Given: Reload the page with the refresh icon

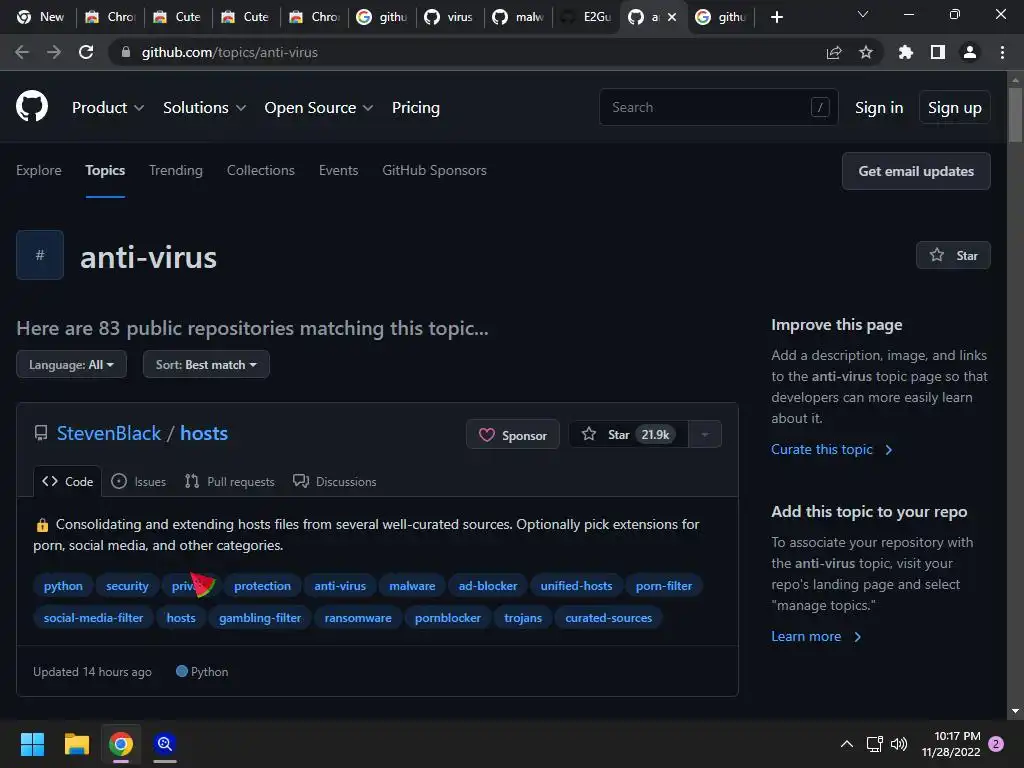Looking at the screenshot, I should (86, 52).
